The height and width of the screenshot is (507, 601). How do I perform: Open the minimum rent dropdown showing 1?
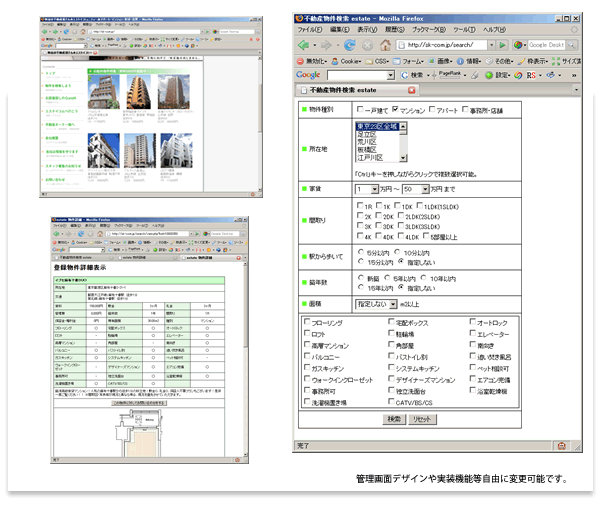pos(367,189)
